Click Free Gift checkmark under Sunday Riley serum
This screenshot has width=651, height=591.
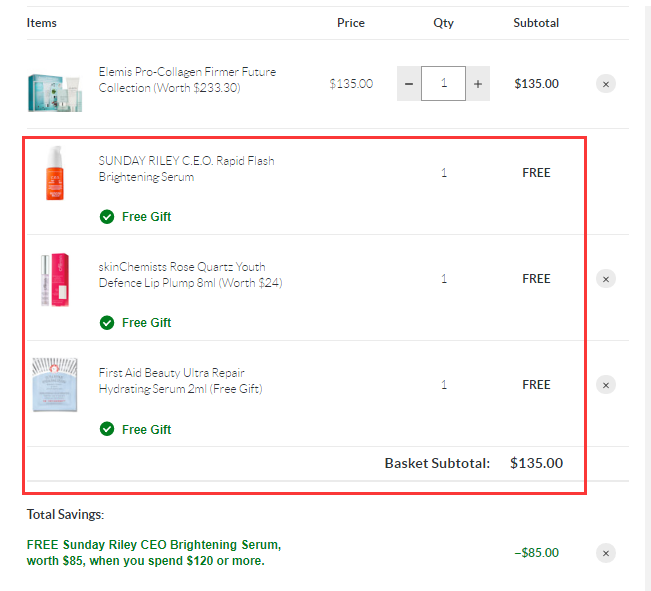coord(107,216)
